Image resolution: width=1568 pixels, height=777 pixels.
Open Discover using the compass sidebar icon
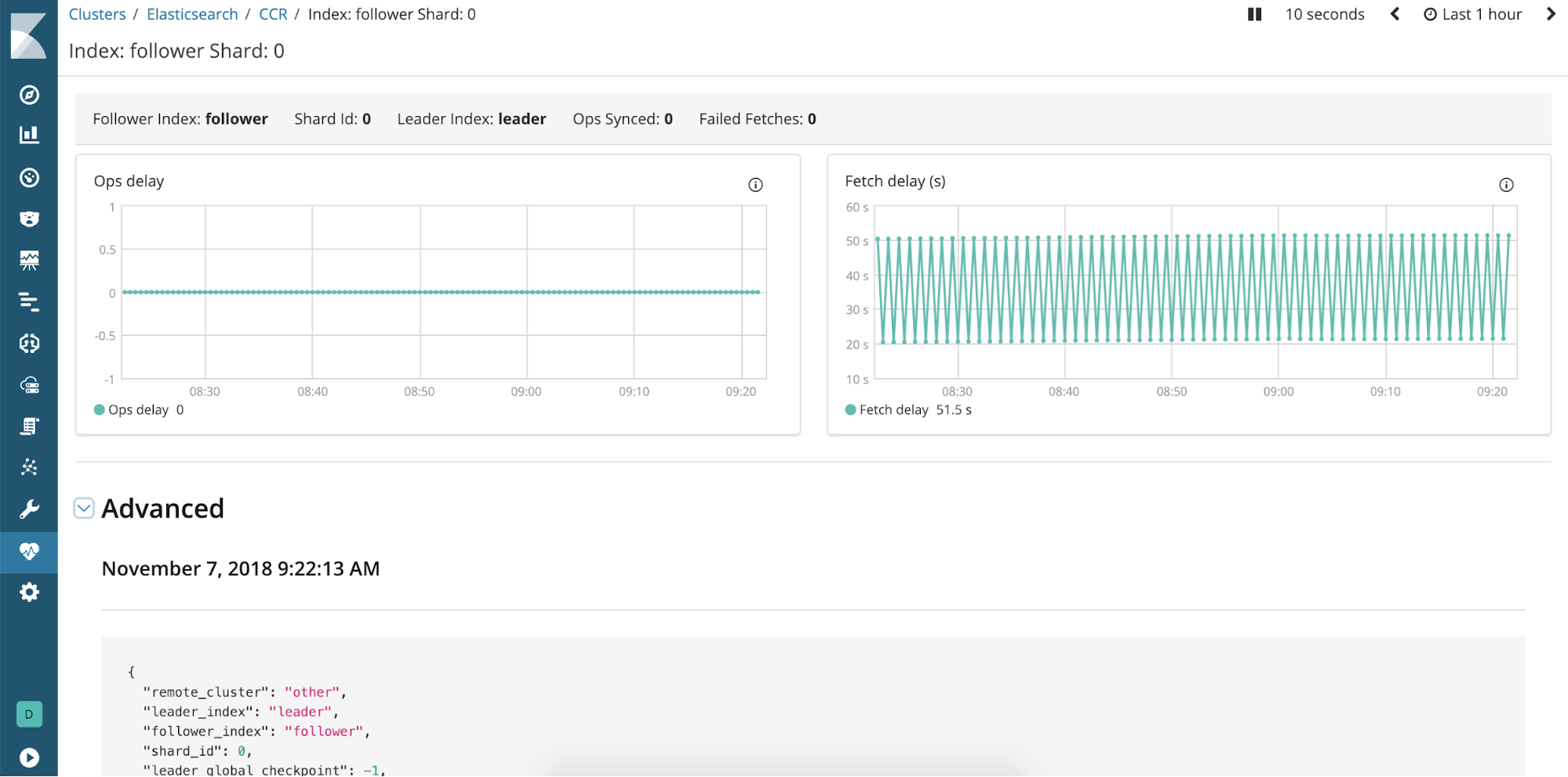(x=29, y=95)
